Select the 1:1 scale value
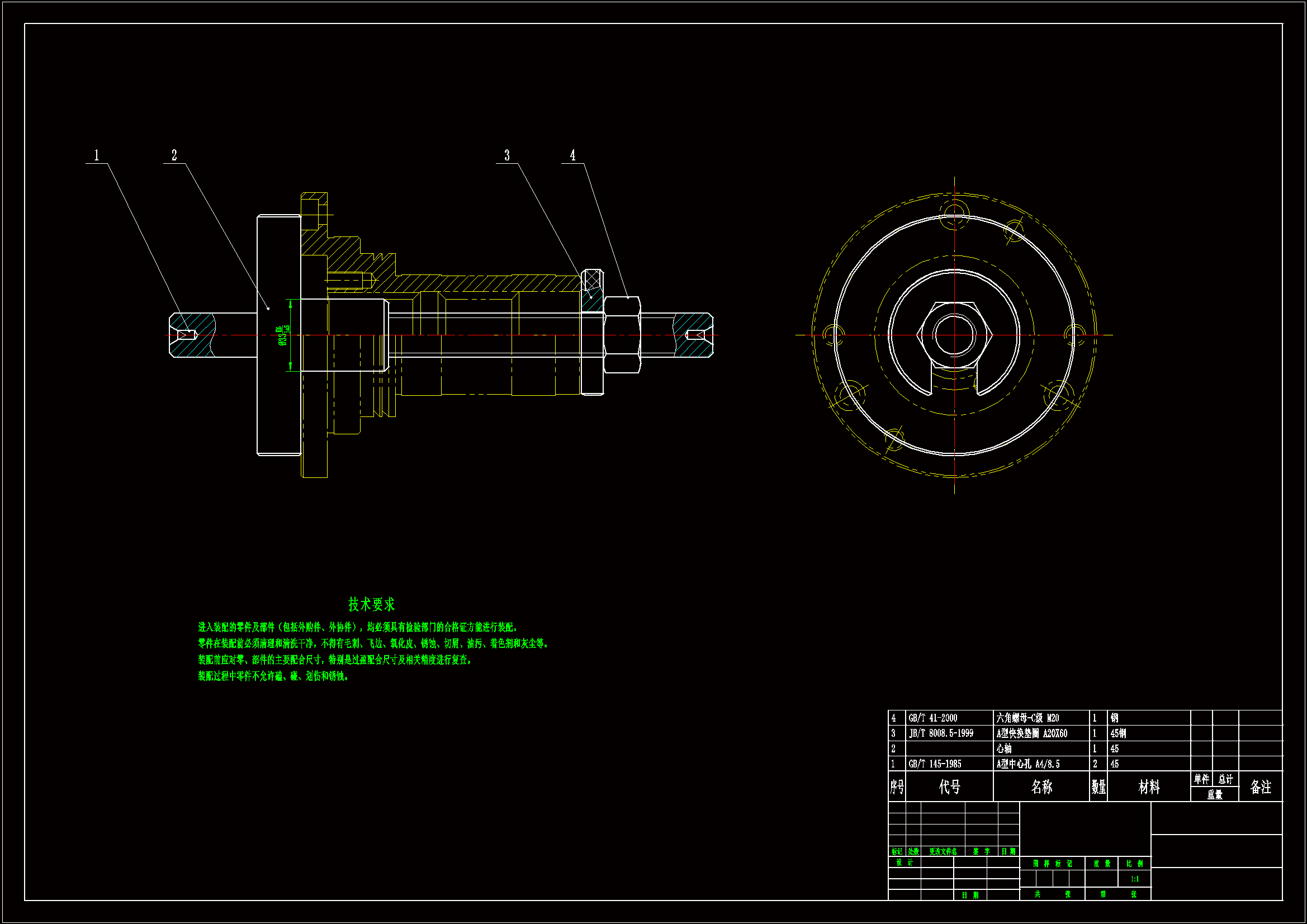 [1134, 879]
